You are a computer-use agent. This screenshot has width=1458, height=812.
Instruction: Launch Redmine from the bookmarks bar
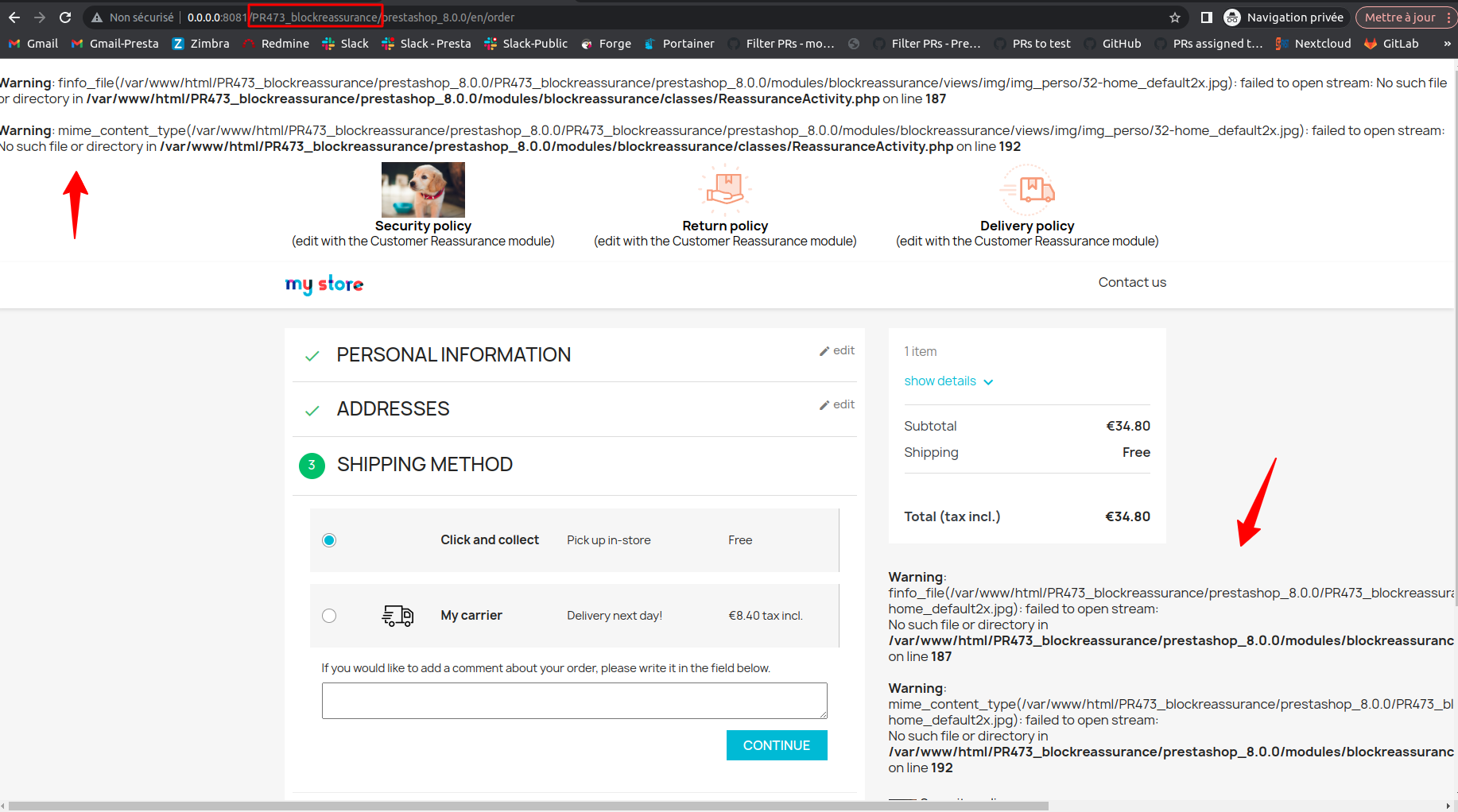click(276, 44)
